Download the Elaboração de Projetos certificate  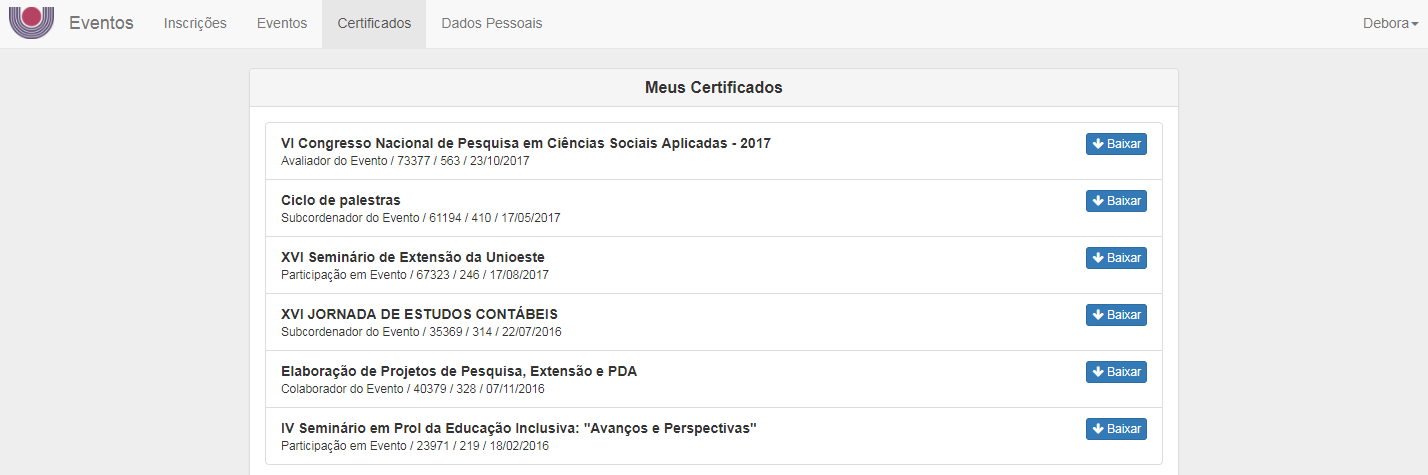pyautogui.click(x=1116, y=372)
